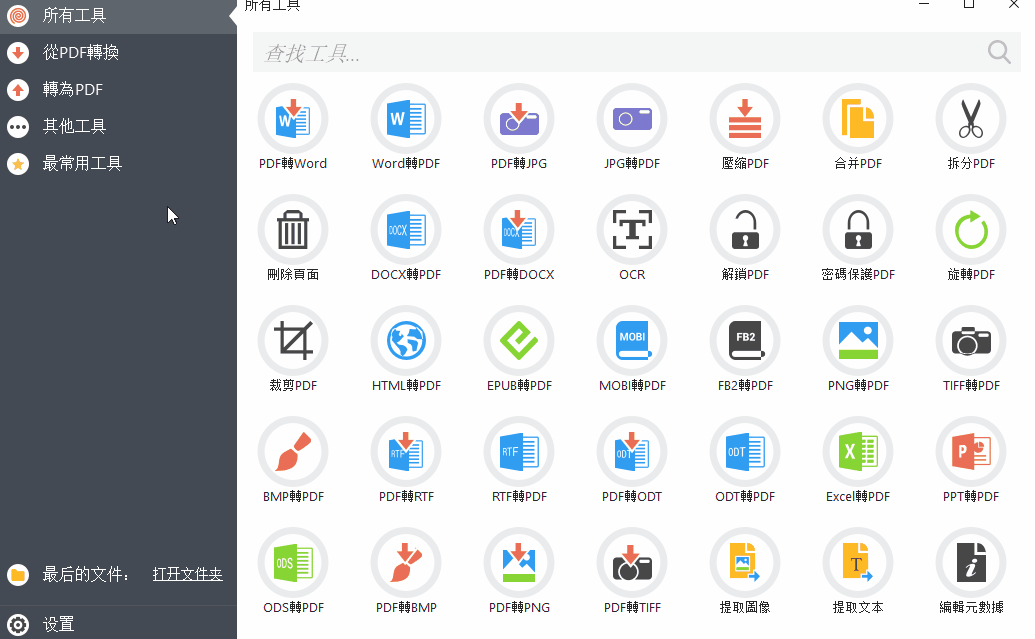Viewport: 1035px width, 639px height.
Task: Choose the 裁剪PDF crop tool
Action: point(293,342)
